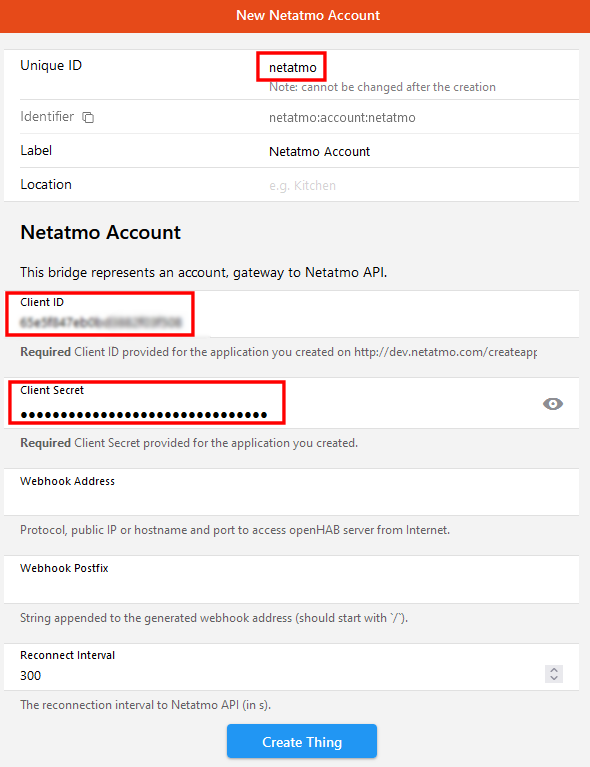Click the Unique ID row label
Screen dimensions: 590x767
pos(51,66)
